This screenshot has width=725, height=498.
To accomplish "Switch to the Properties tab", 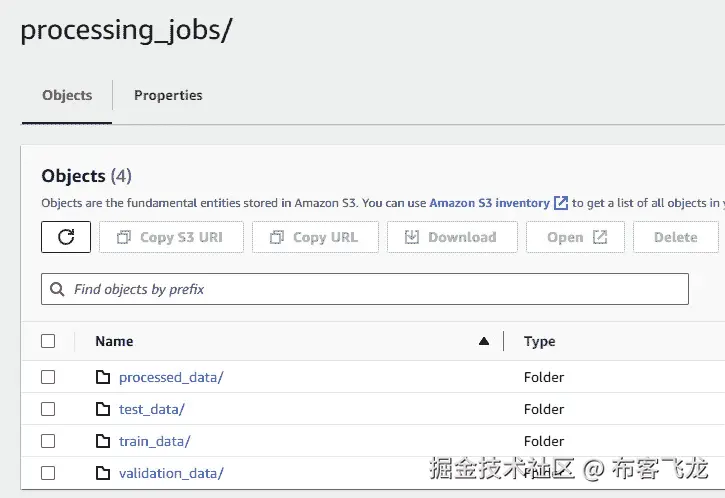I will click(x=168, y=95).
